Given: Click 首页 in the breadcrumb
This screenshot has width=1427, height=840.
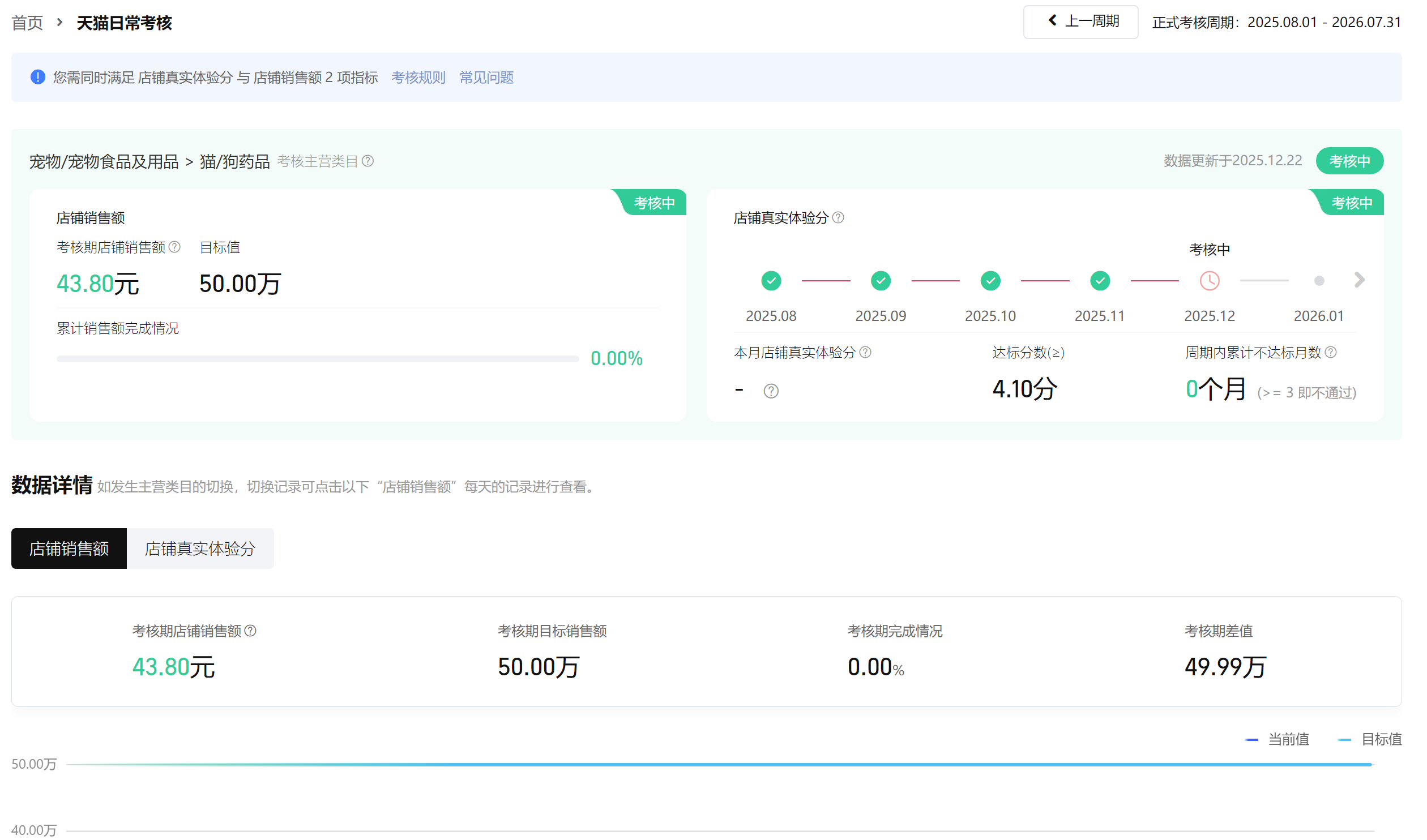Looking at the screenshot, I should point(27,23).
